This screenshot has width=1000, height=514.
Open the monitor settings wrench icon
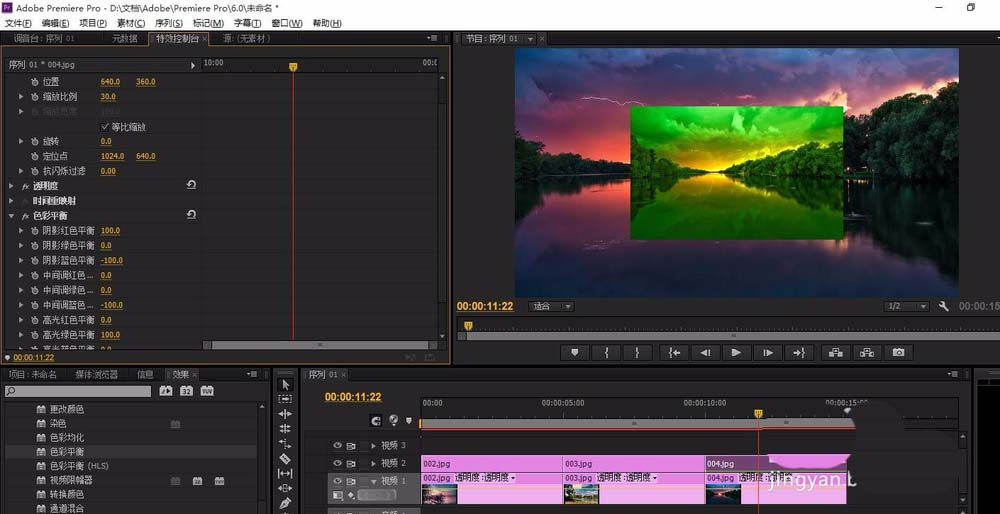coord(944,306)
